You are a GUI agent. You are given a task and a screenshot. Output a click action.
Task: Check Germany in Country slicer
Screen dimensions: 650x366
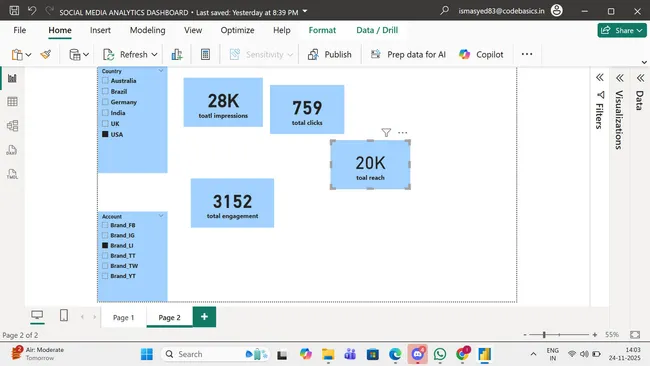pyautogui.click(x=105, y=102)
